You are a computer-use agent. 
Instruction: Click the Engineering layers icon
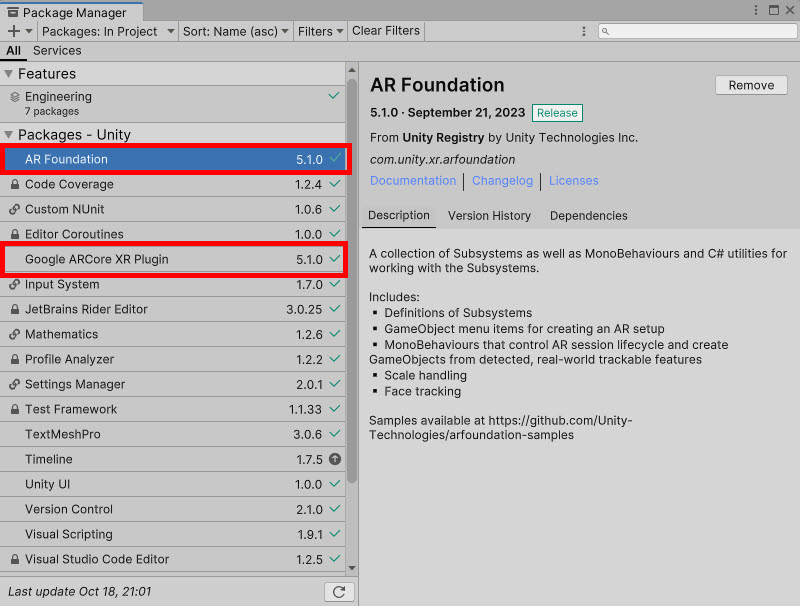click(15, 97)
